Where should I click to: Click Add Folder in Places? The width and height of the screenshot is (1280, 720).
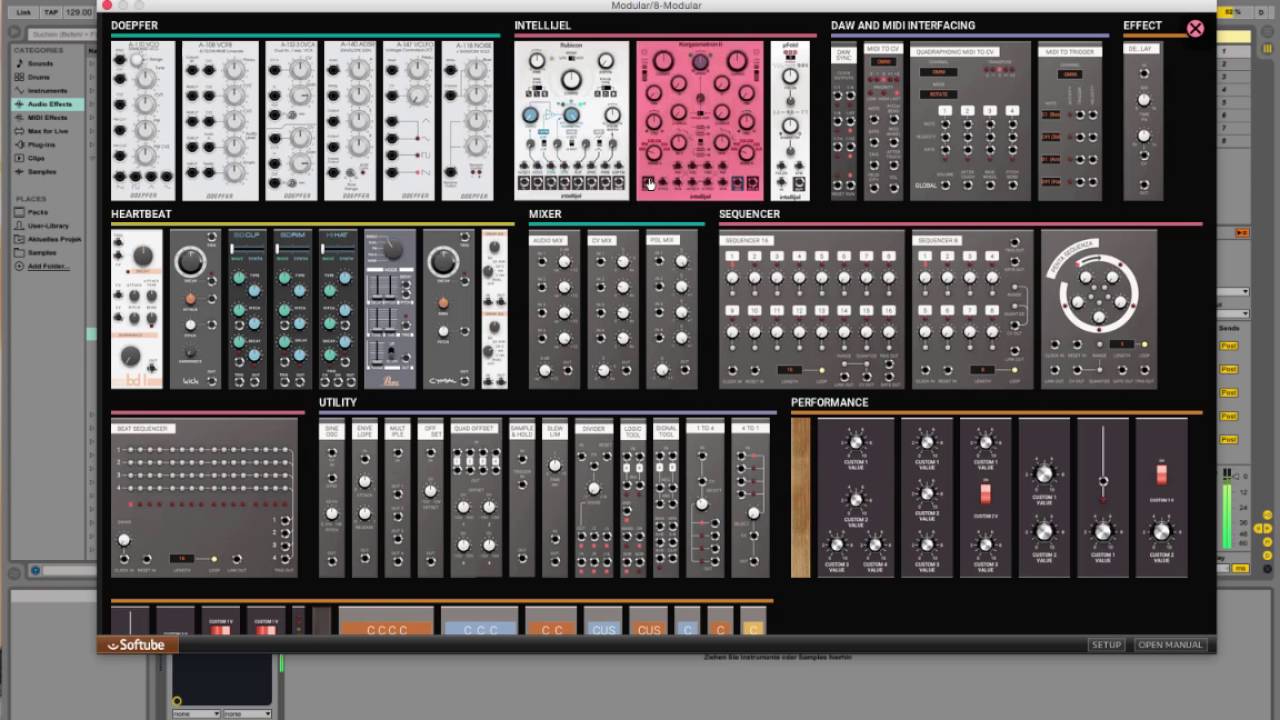[47, 266]
